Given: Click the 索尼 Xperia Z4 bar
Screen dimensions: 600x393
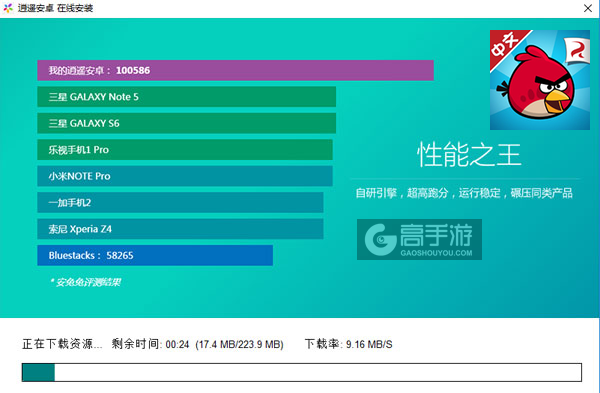Looking at the screenshot, I should tap(180, 229).
